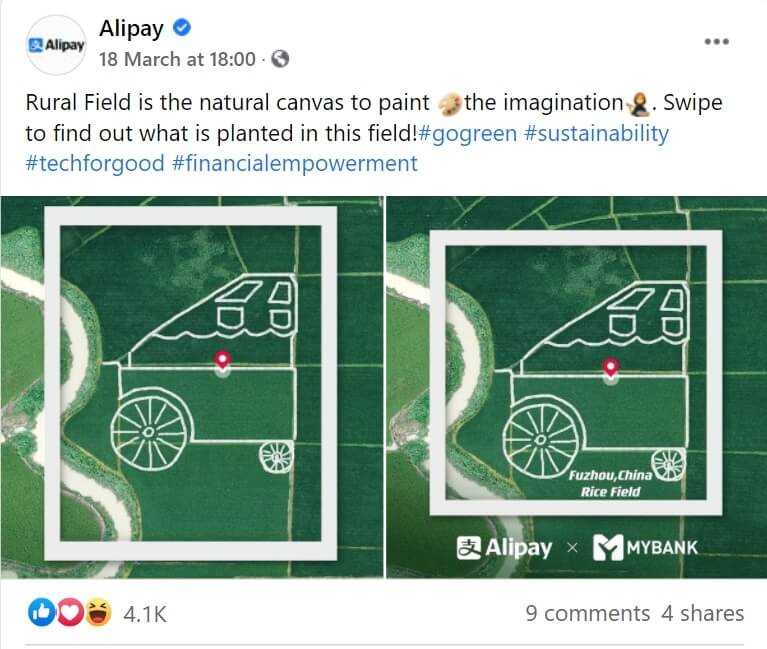Click the MYBANK logo in right photo
Image resolution: width=767 pixels, height=649 pixels.
pos(645,547)
